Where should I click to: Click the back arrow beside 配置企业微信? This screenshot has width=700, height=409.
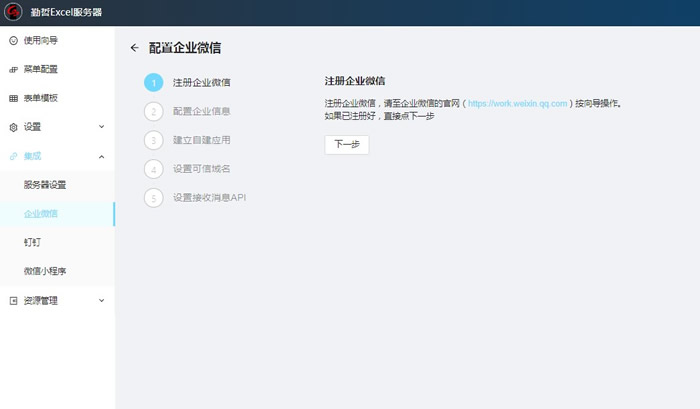point(135,47)
